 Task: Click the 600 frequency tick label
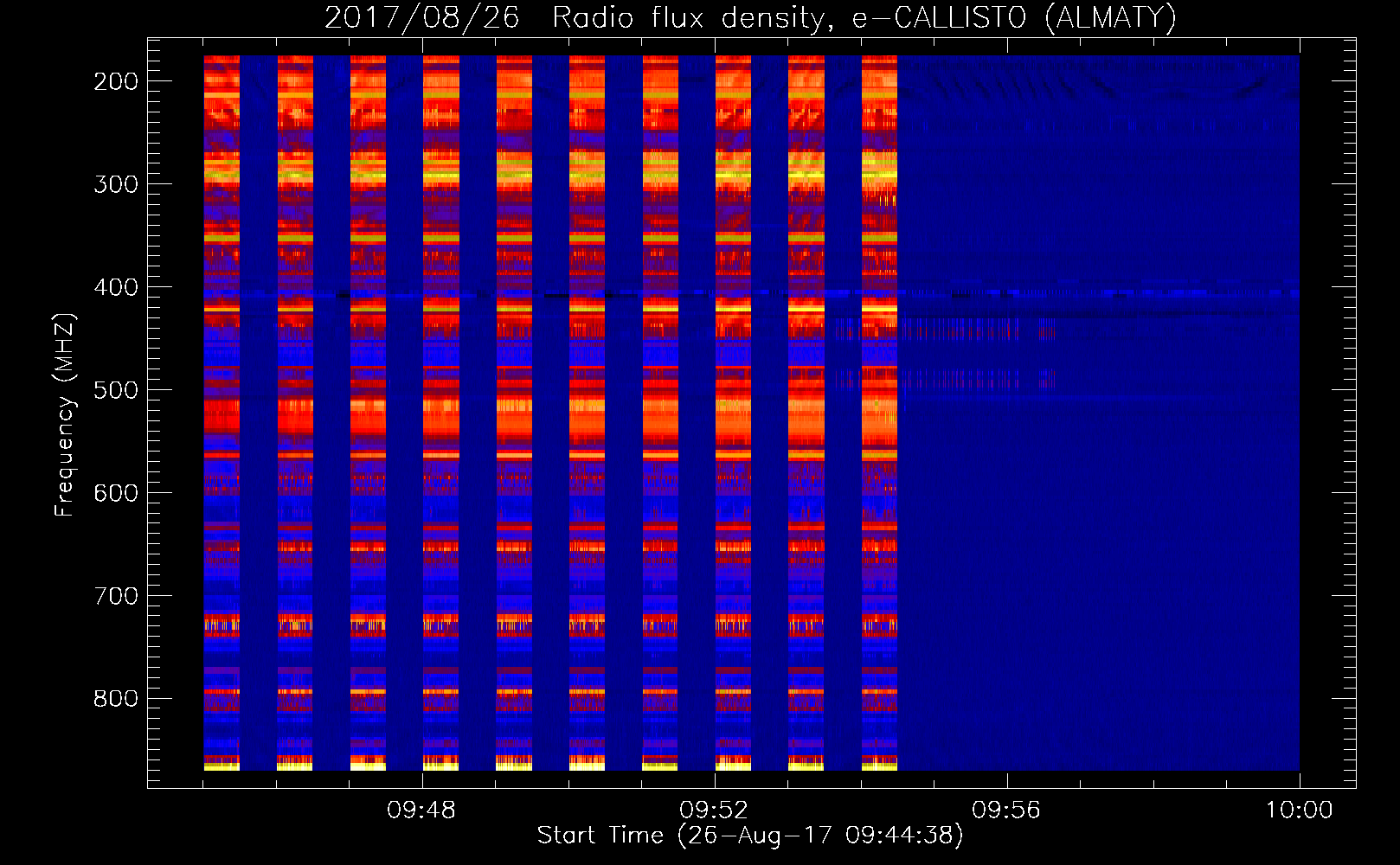(x=116, y=493)
